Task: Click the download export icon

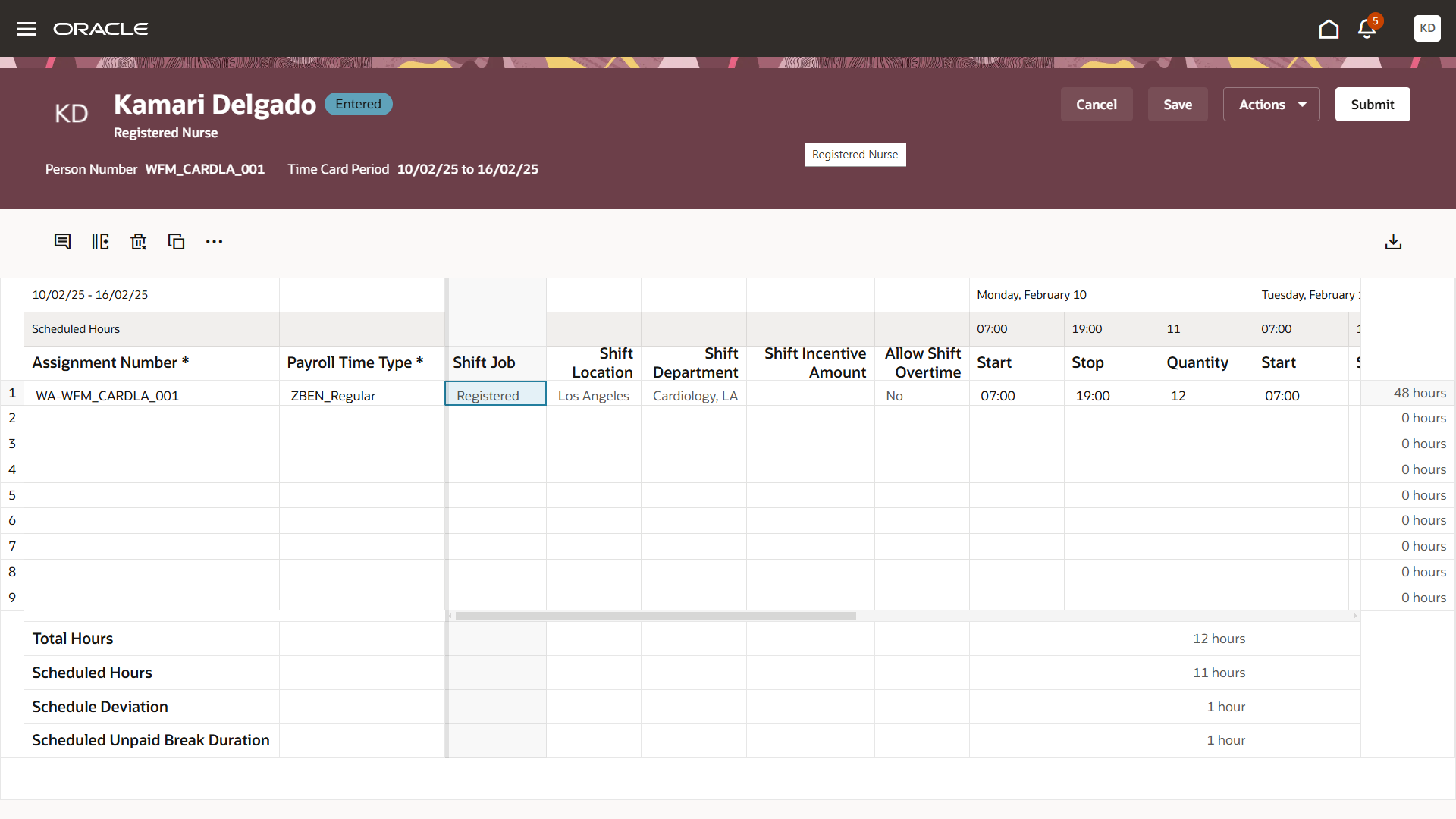Action: pos(1393,242)
